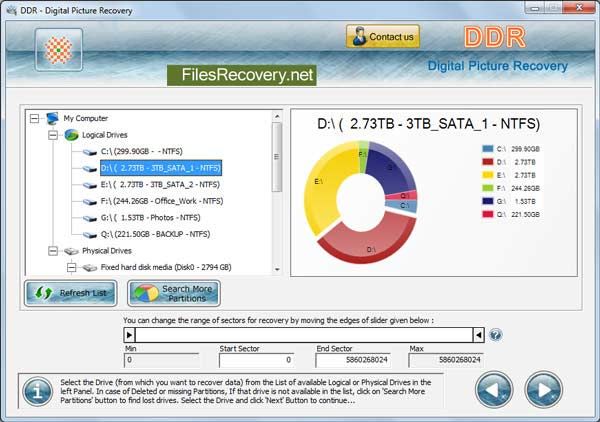Click the yellow E:\ donut chart segment
The image size is (600, 422).
(x=325, y=184)
